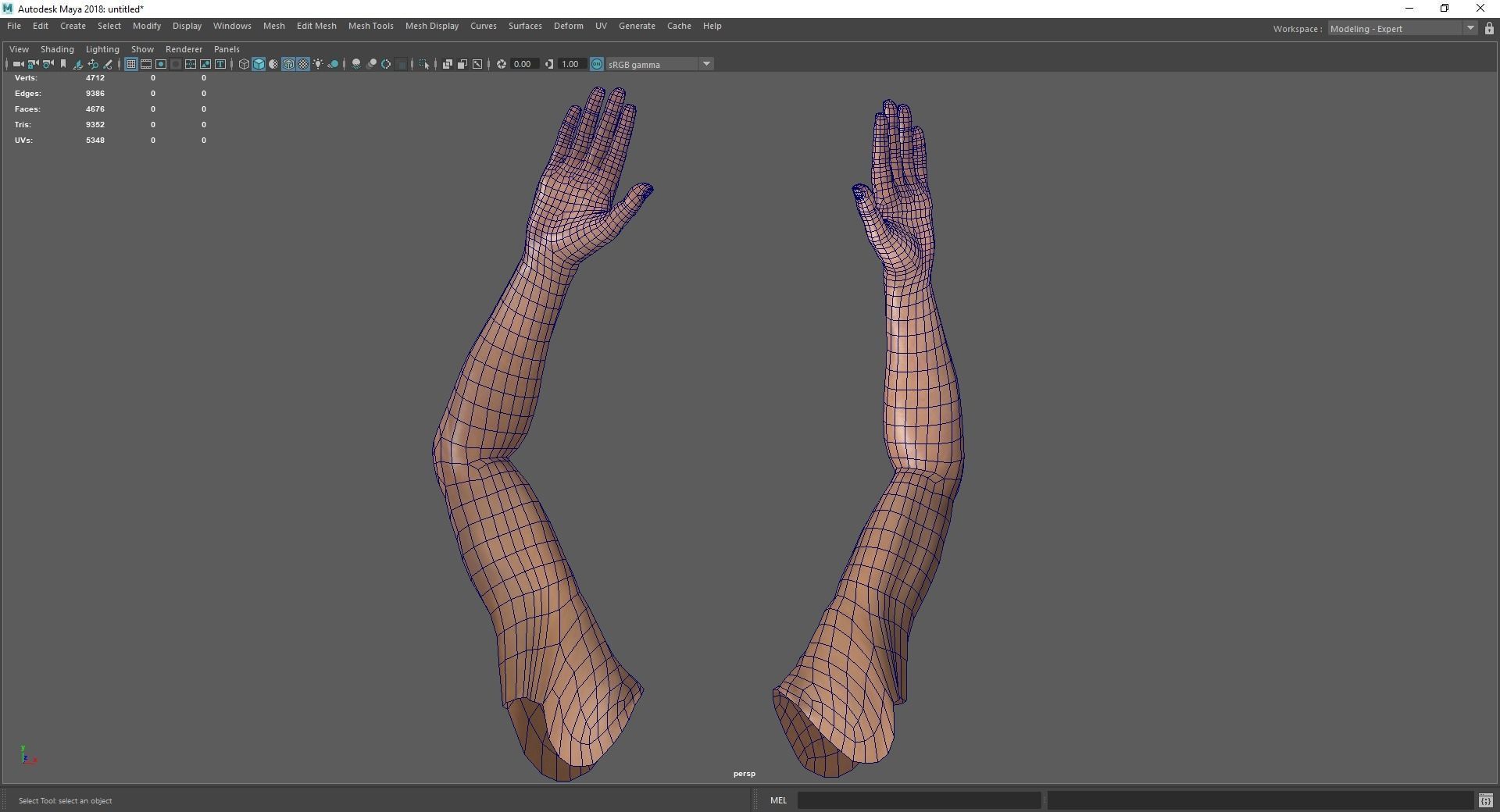
Task: Click the 2D Pan/Zoom icon
Action: [x=93, y=64]
